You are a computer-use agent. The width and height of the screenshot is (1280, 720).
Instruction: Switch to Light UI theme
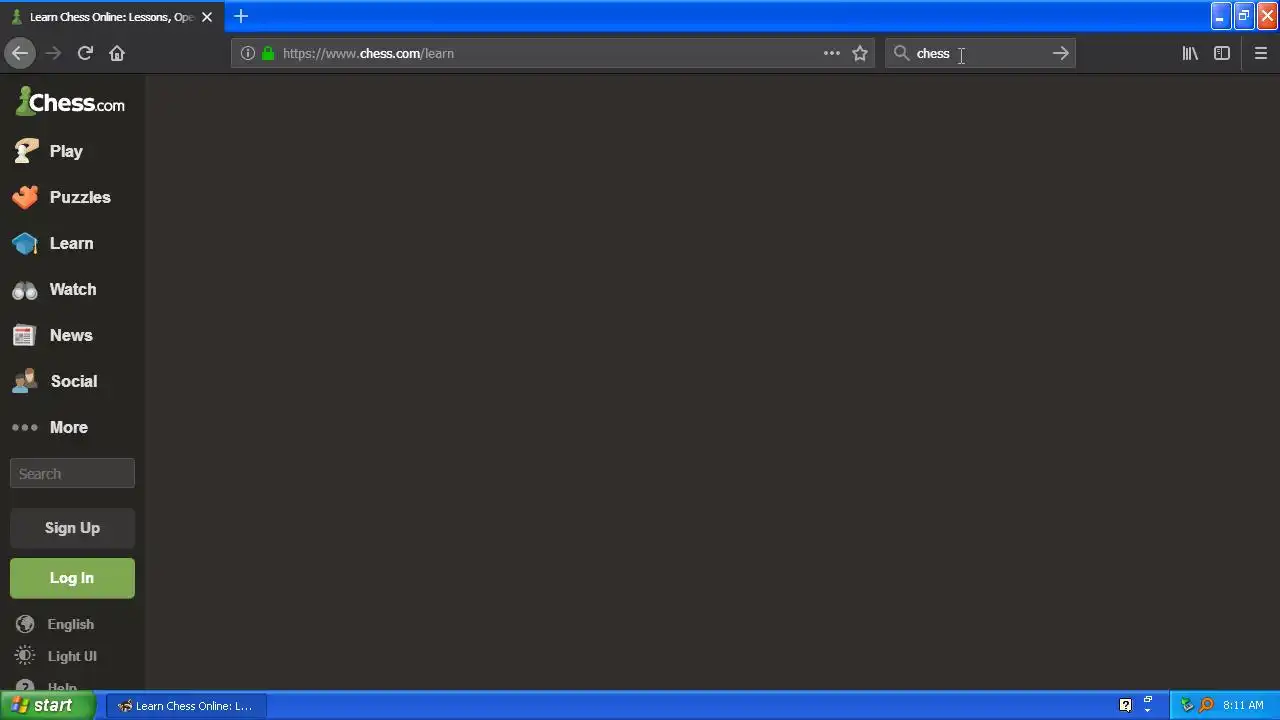72,656
